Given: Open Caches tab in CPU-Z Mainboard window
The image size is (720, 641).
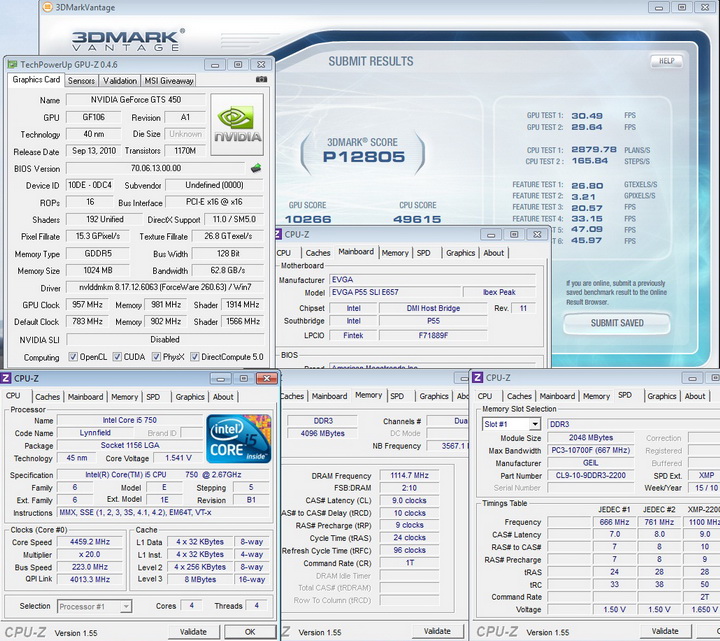Looking at the screenshot, I should coord(318,253).
